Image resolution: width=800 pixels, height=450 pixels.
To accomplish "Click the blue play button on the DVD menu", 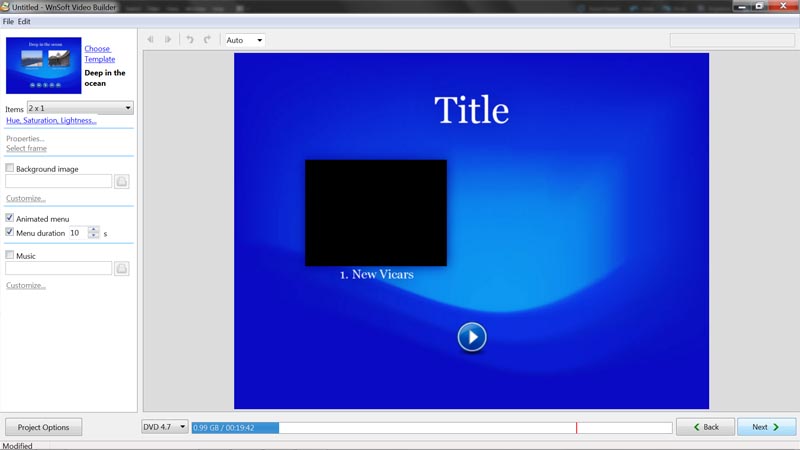I will click(x=472, y=337).
